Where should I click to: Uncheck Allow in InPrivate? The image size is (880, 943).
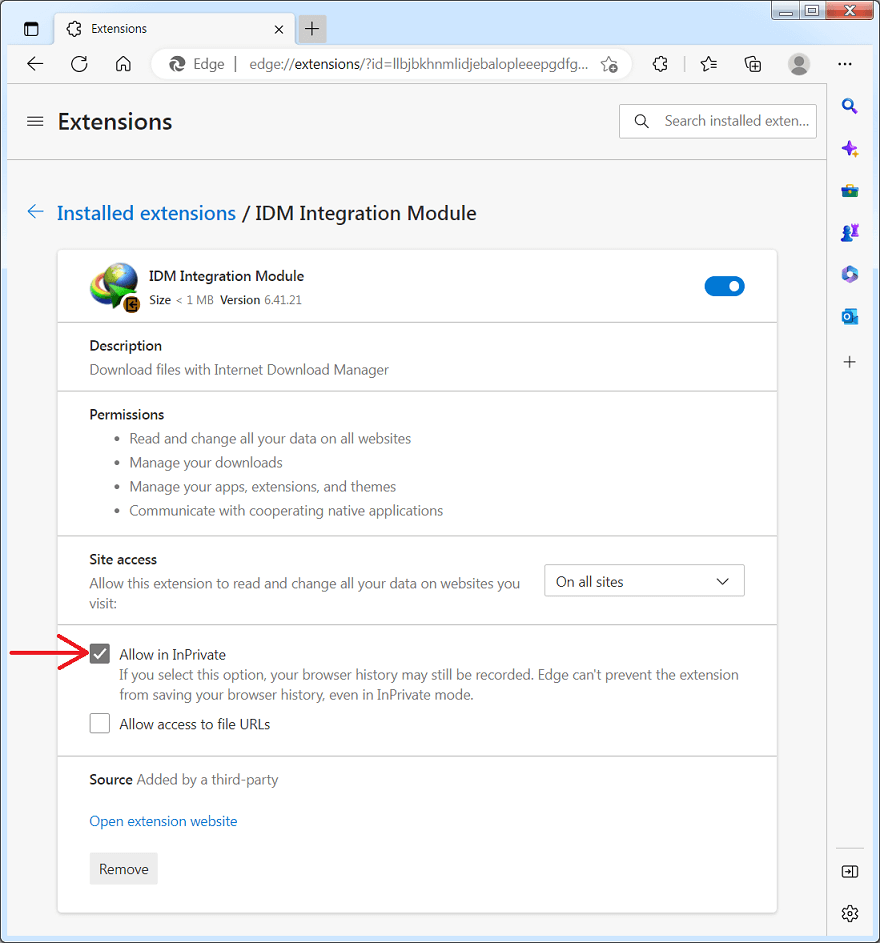point(99,653)
